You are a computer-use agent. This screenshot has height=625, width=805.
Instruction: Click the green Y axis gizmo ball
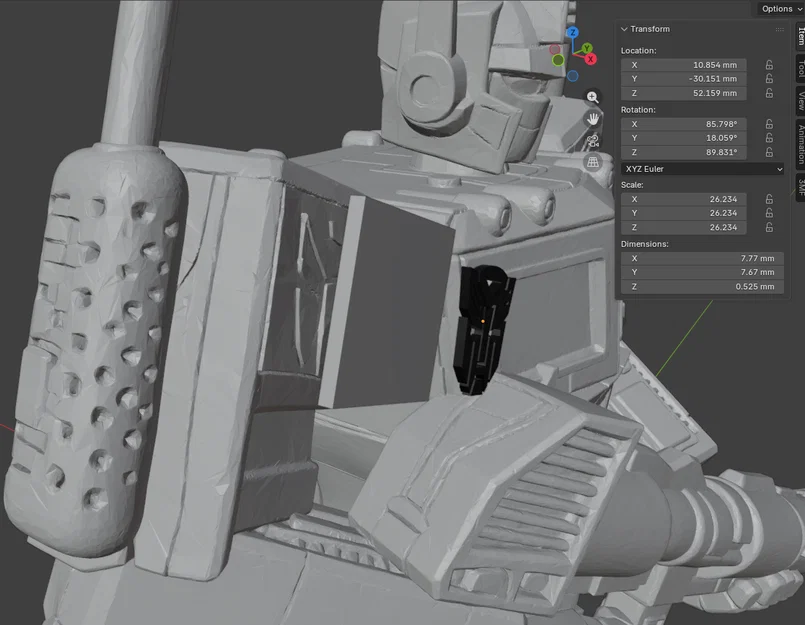pos(586,49)
